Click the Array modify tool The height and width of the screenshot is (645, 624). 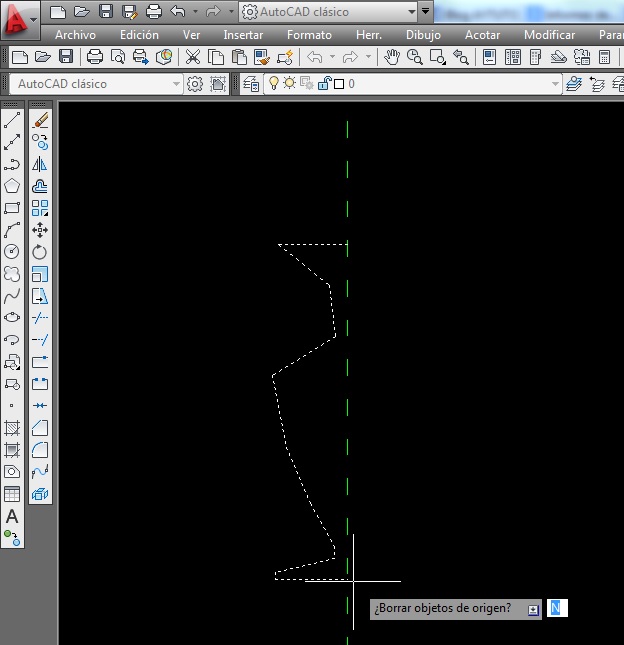40,208
